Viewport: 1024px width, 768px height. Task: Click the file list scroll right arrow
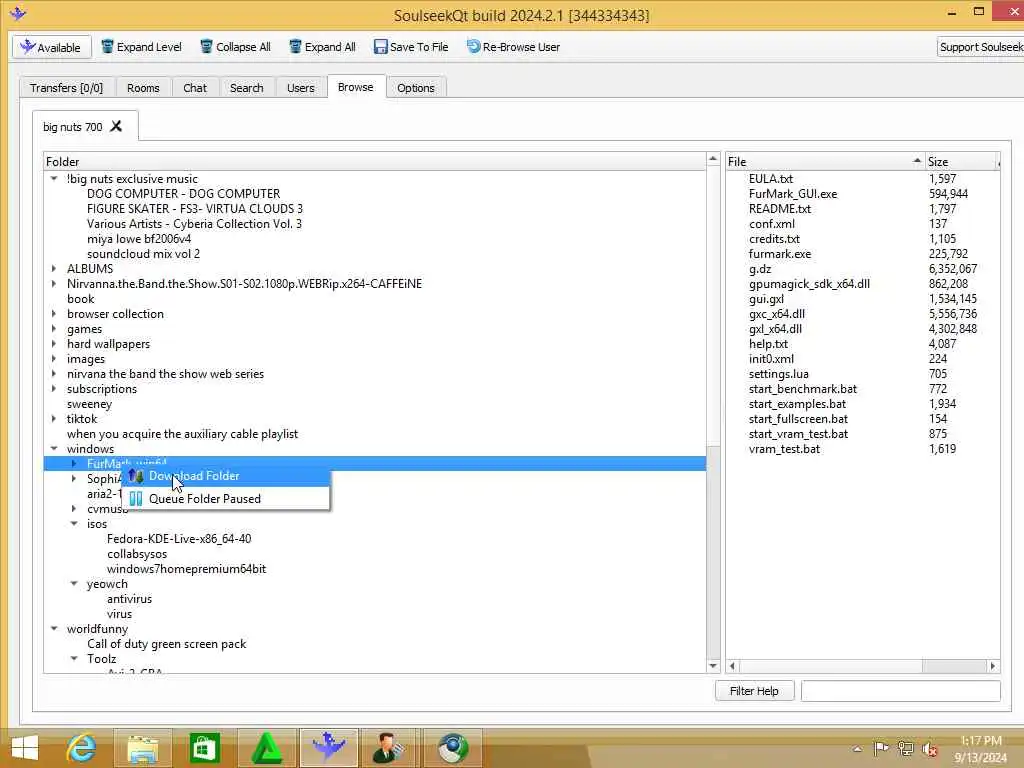point(993,666)
